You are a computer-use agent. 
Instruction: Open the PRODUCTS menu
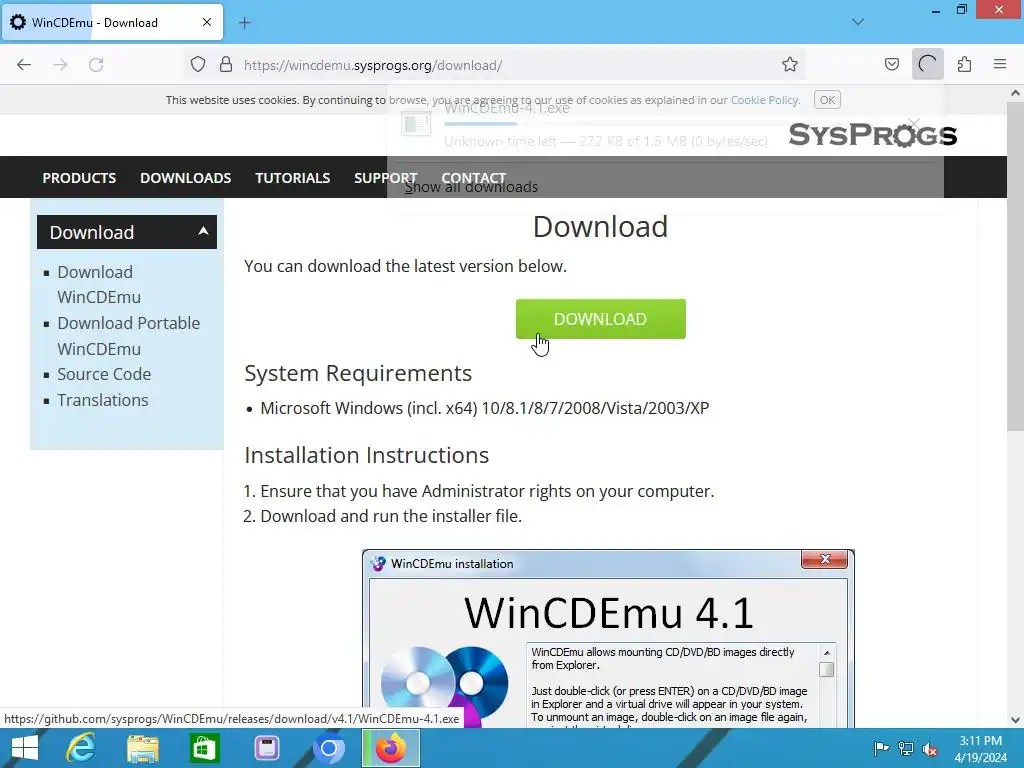click(79, 178)
